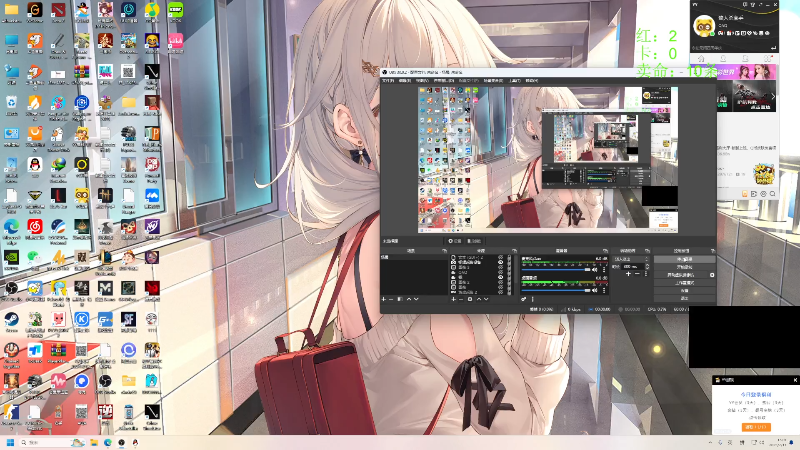The width and height of the screenshot is (800, 450).
Task: Open OBS Tools menu
Action: [515, 81]
